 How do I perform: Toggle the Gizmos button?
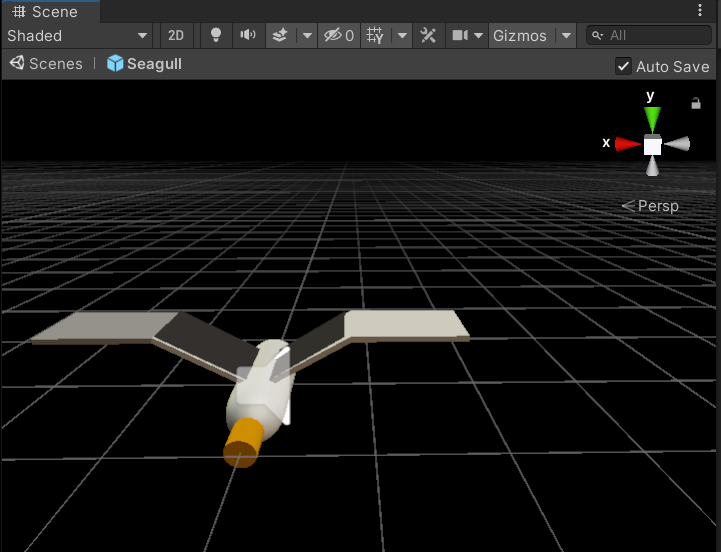click(x=520, y=35)
